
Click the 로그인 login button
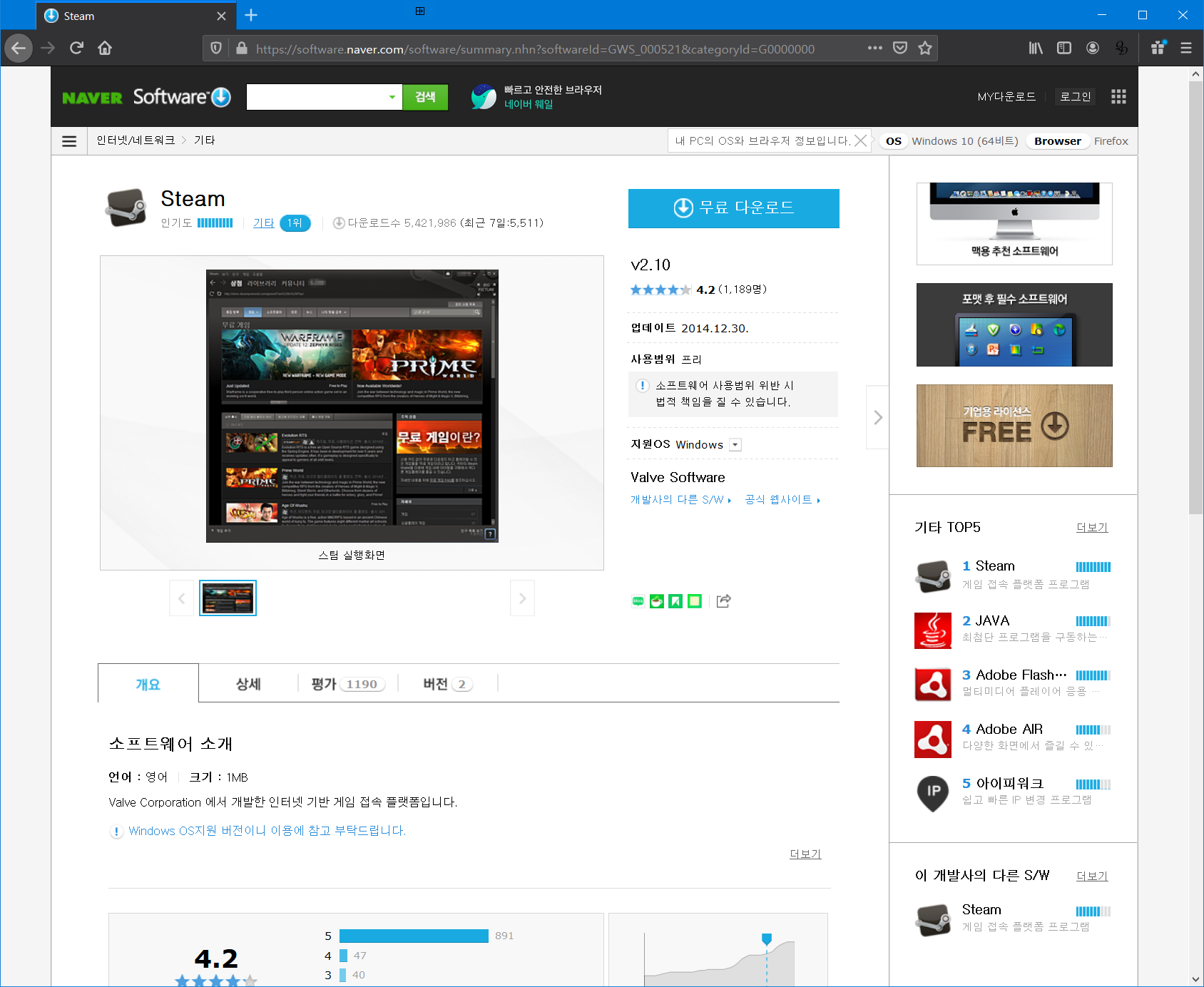coord(1075,96)
